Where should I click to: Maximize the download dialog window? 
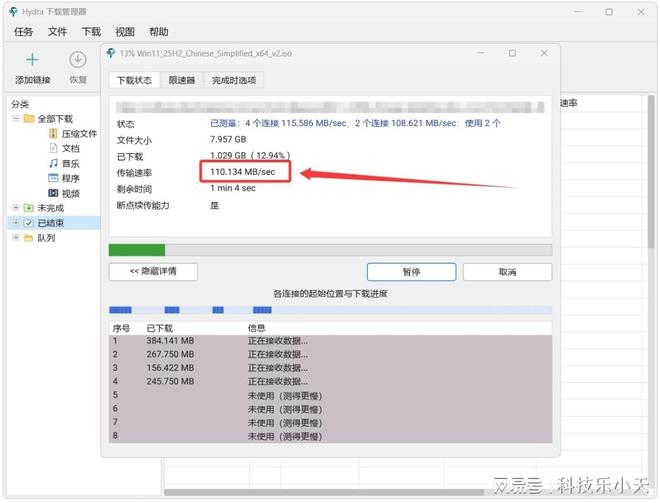[512, 53]
